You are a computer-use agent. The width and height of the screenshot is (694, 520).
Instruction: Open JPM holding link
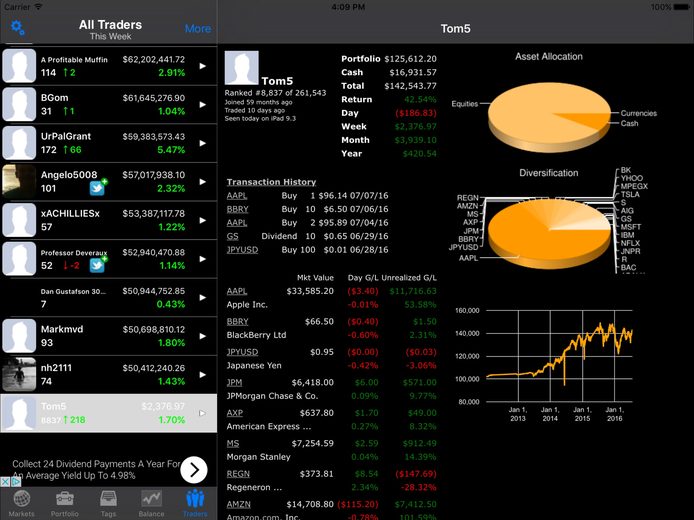(x=234, y=382)
